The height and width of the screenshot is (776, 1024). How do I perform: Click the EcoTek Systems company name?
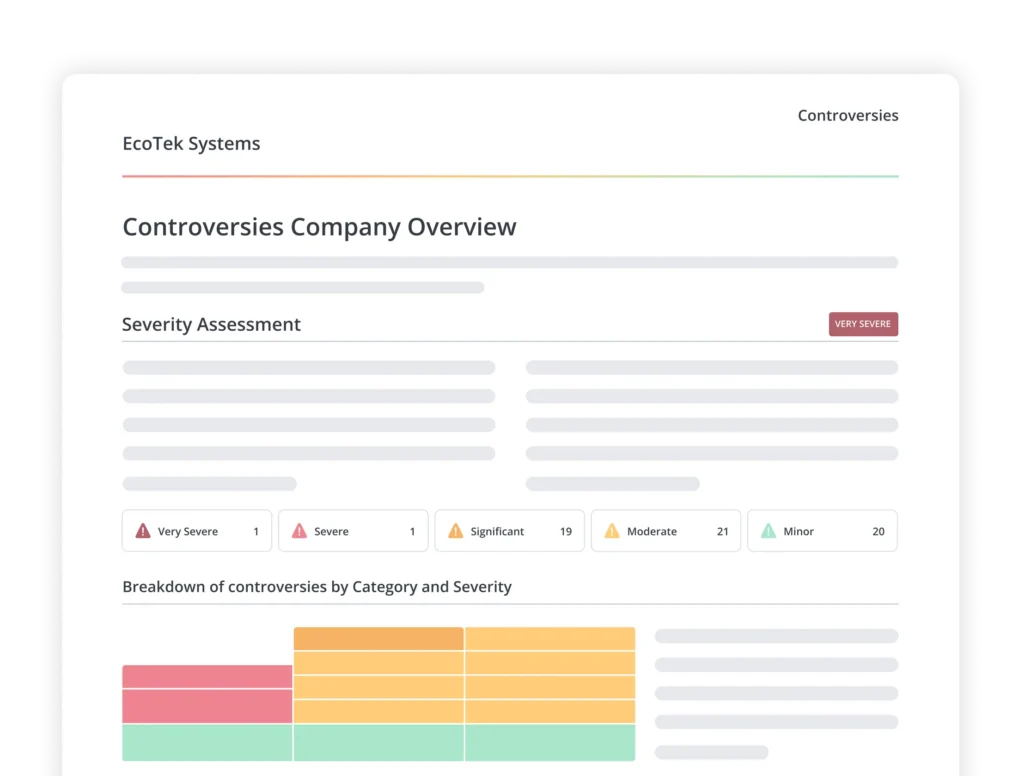(x=191, y=144)
